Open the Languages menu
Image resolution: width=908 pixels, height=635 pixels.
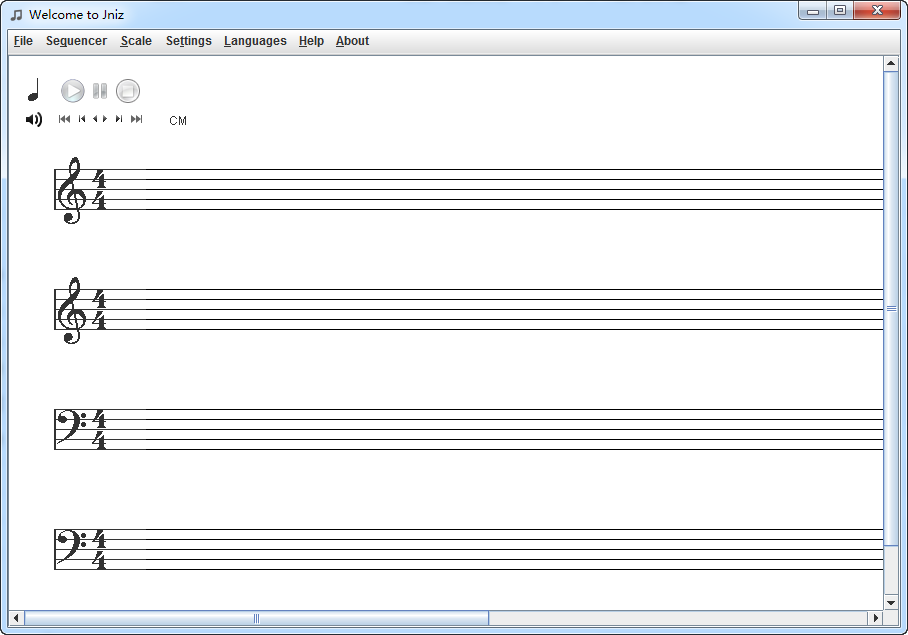click(255, 41)
